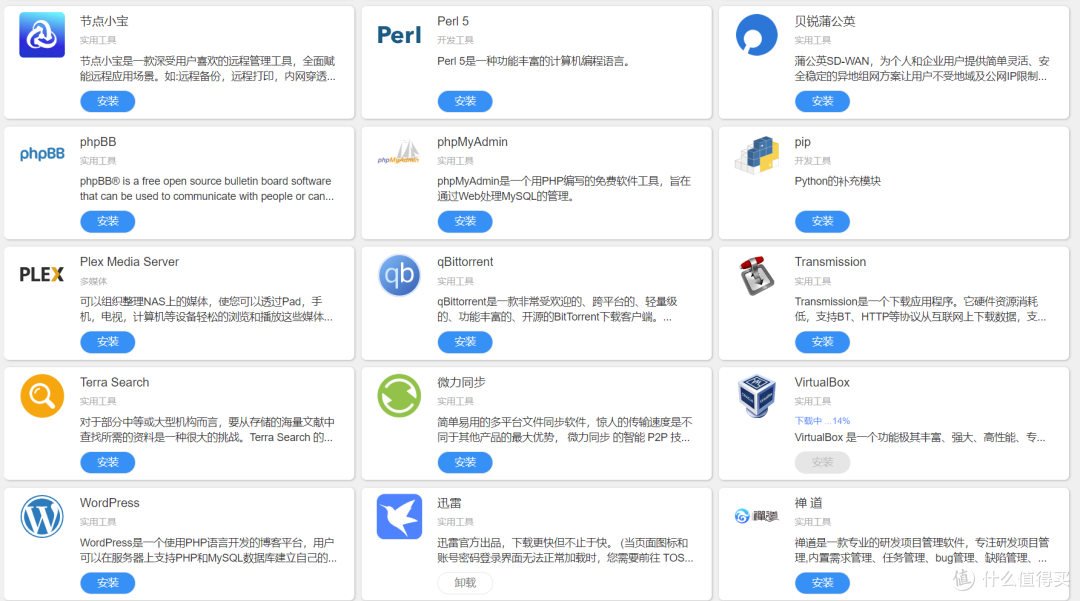Open the Perl 5 title
Viewport: 1080px width, 601px height.
453,21
